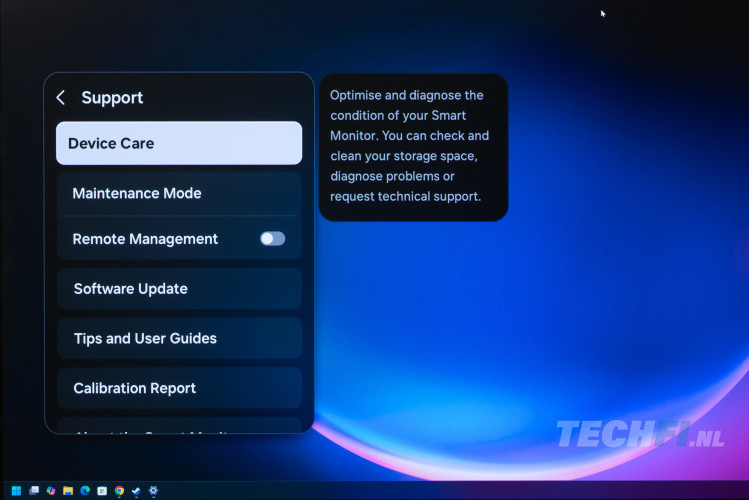Open the Windows Start menu

pyautogui.click(x=16, y=490)
